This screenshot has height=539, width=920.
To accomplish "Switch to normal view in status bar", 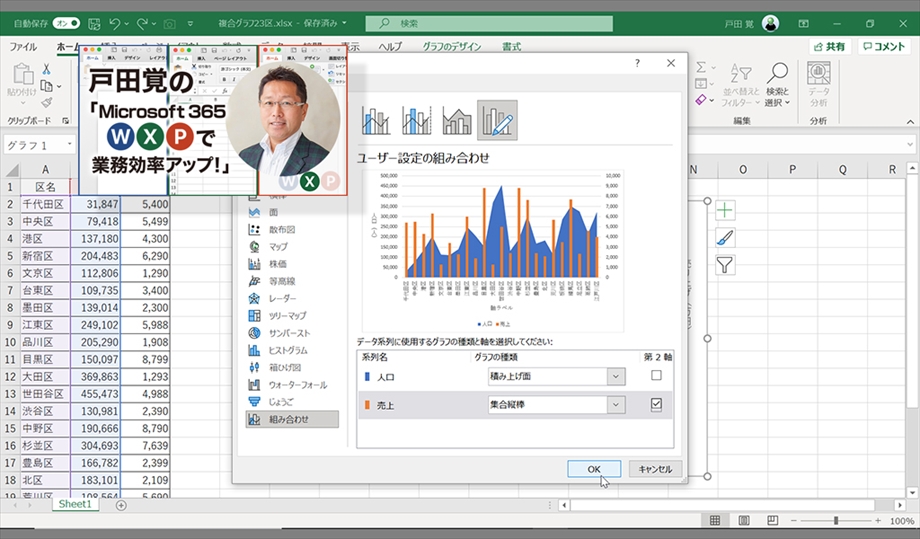I will (715, 520).
